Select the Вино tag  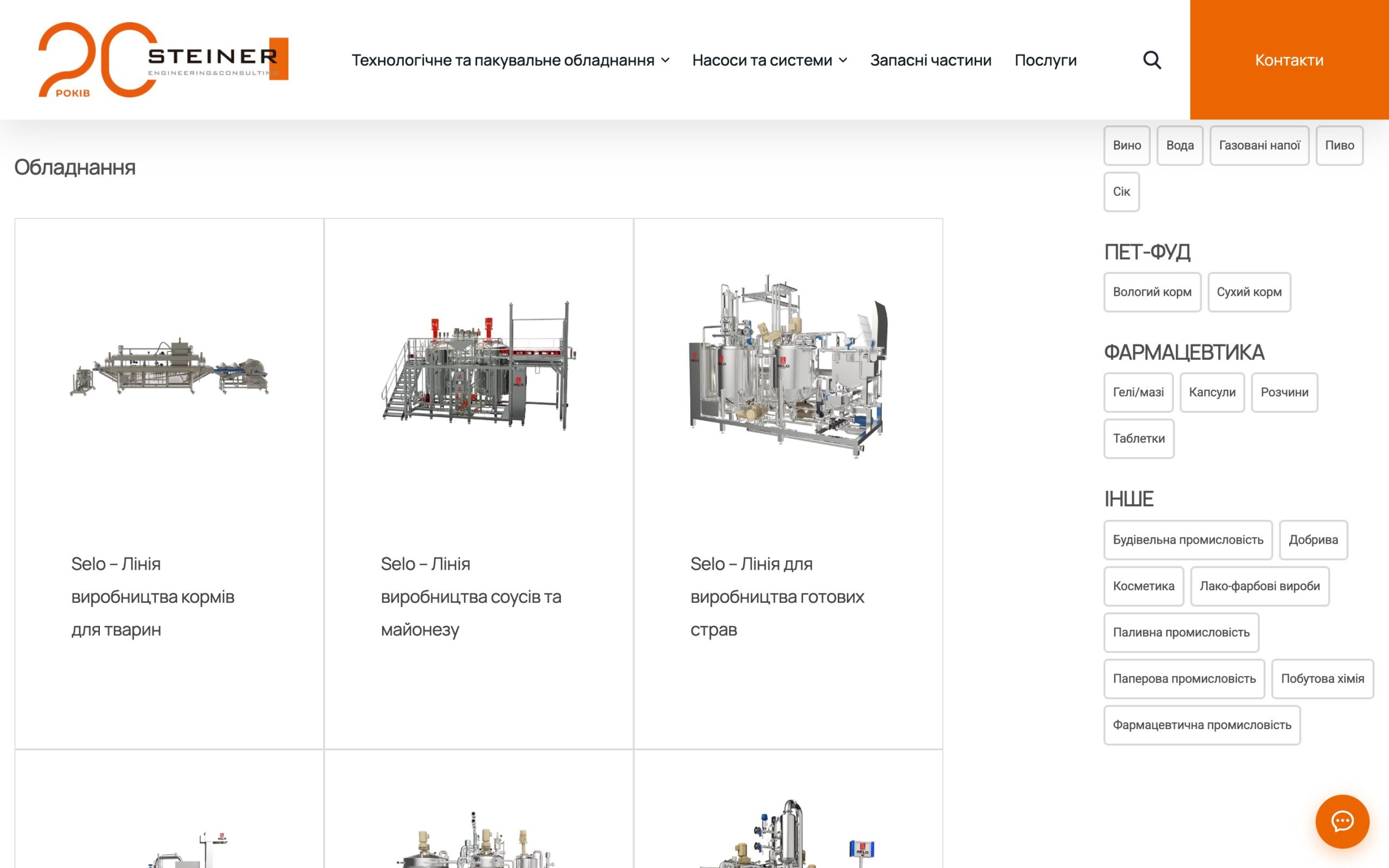[x=1127, y=145]
